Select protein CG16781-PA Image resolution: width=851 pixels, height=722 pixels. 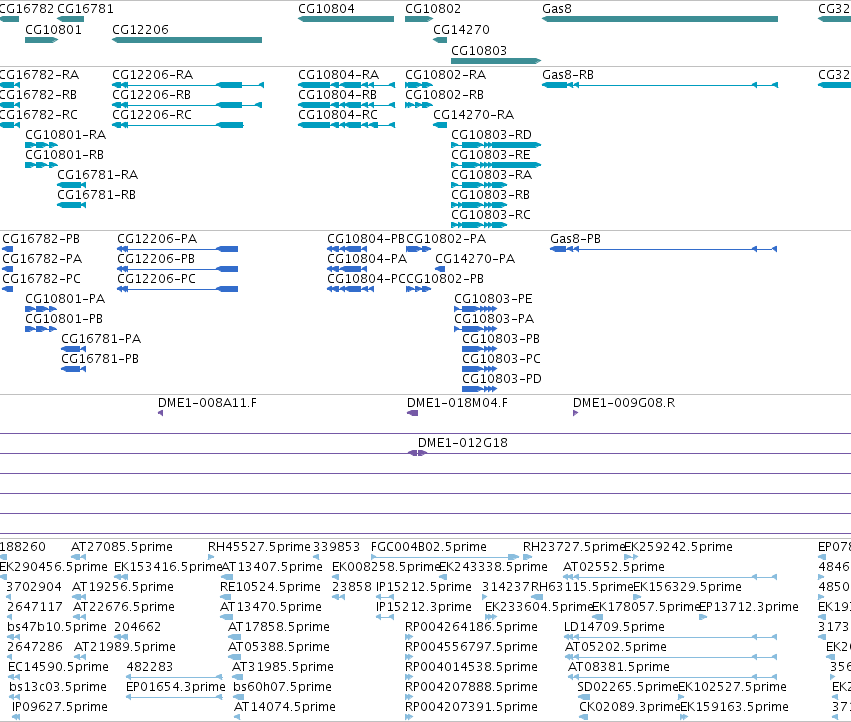pyautogui.click(x=101, y=339)
